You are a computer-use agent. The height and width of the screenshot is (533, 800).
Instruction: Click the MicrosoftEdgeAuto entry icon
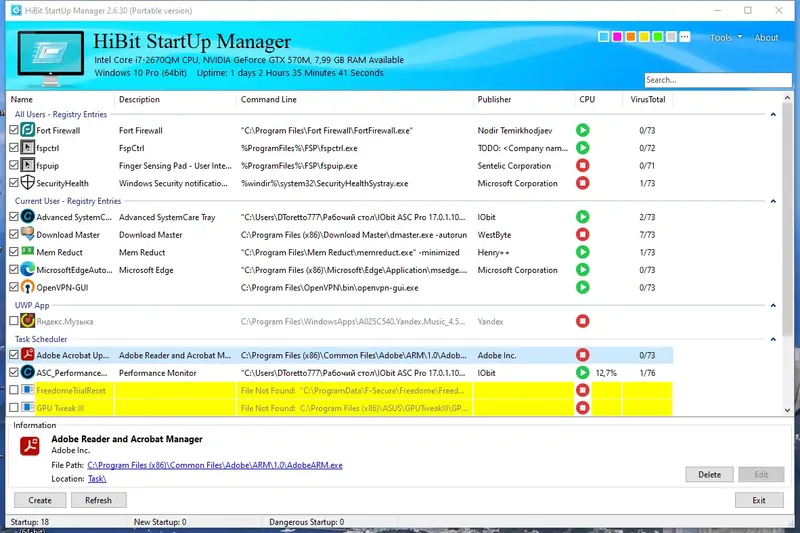[x=28, y=269]
